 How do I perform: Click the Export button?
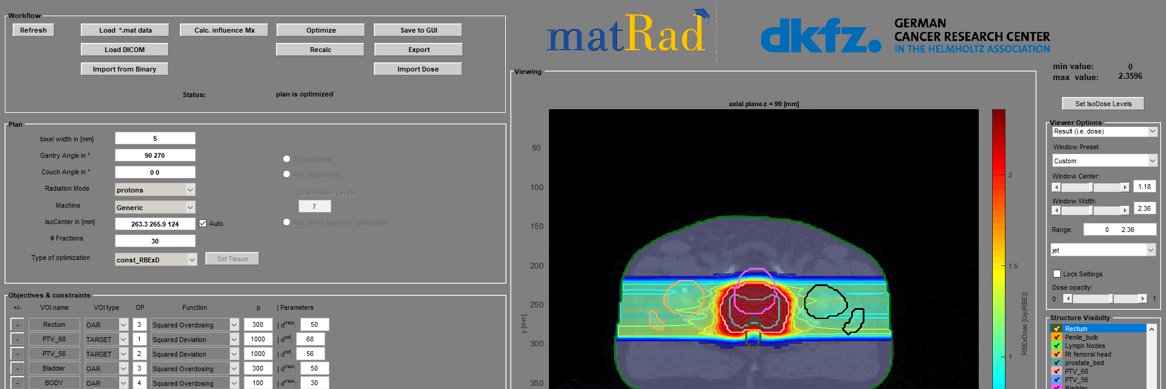(x=418, y=50)
